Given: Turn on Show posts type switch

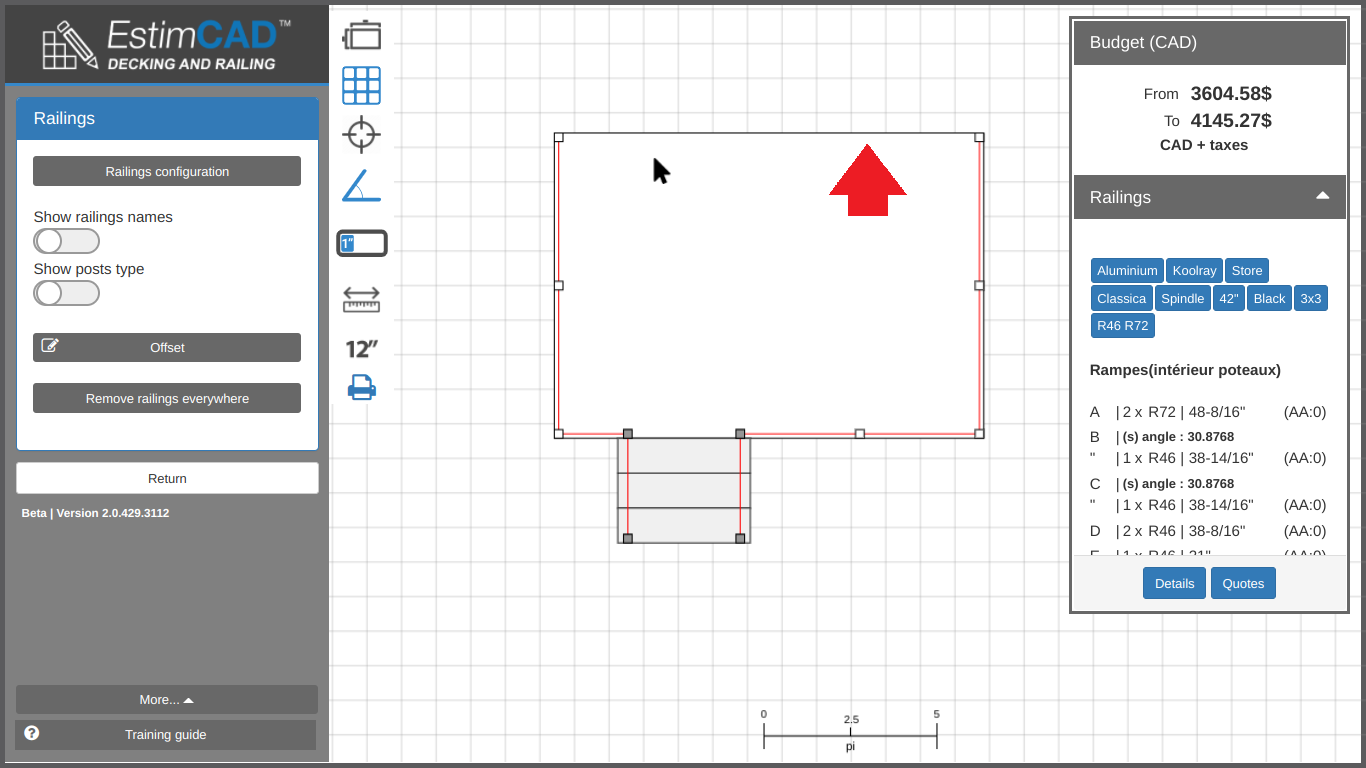Looking at the screenshot, I should (x=66, y=293).
